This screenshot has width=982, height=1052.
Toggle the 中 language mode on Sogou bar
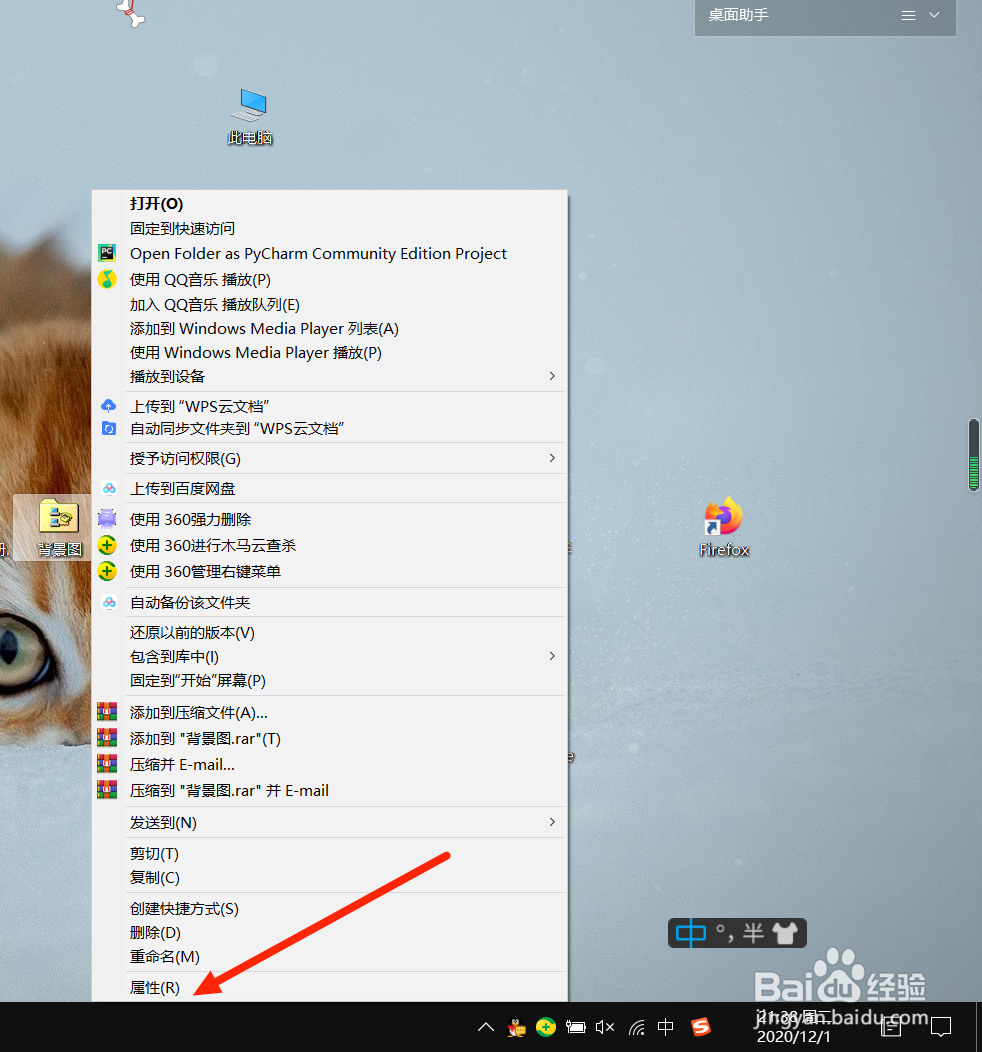(x=690, y=933)
